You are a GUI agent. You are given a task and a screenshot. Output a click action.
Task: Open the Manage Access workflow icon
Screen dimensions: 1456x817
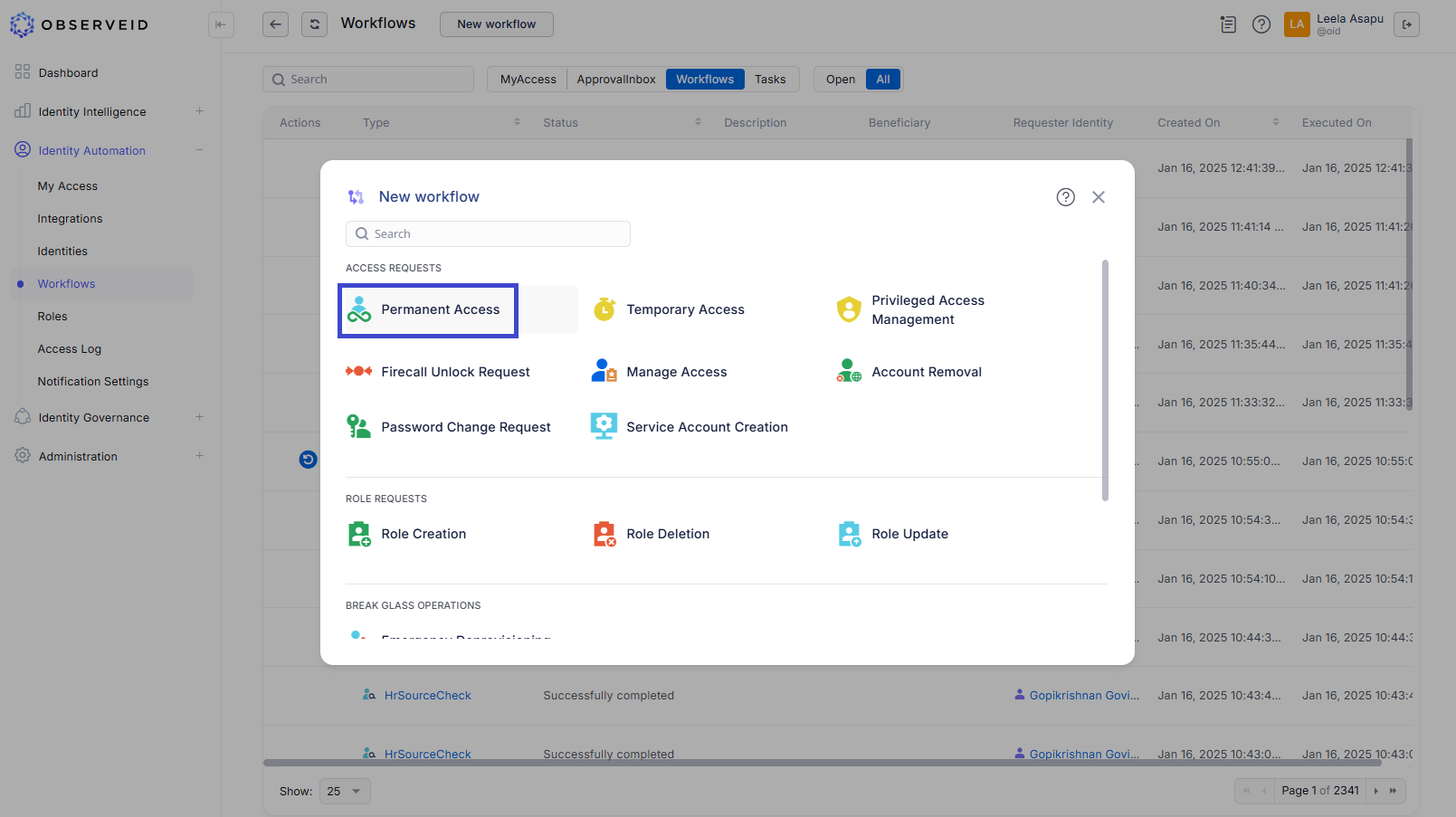604,372
